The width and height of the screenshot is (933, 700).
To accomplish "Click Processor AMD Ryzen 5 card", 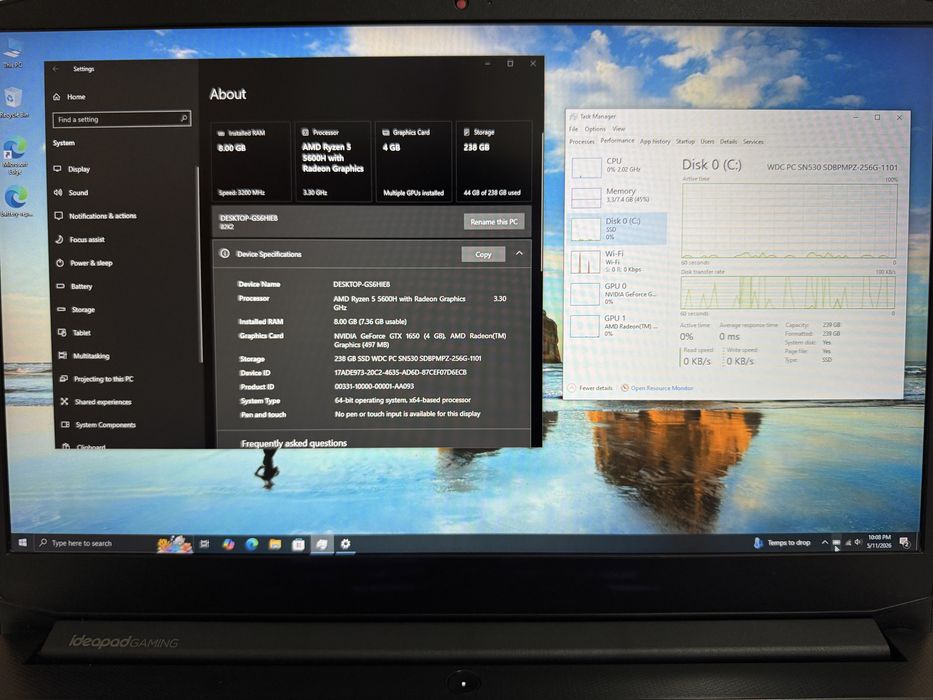I will [333, 161].
